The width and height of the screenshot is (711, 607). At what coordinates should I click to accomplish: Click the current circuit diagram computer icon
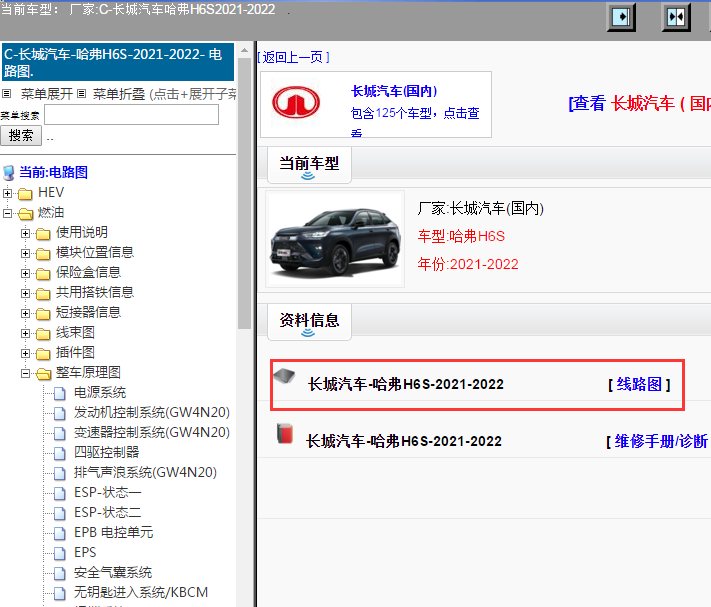9,173
